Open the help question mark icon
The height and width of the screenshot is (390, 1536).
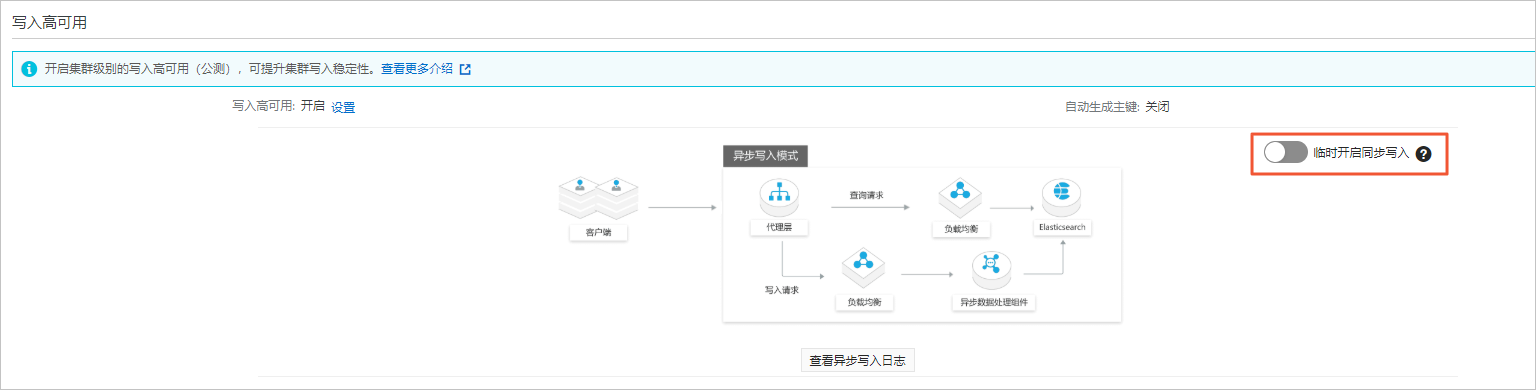(x=1424, y=154)
